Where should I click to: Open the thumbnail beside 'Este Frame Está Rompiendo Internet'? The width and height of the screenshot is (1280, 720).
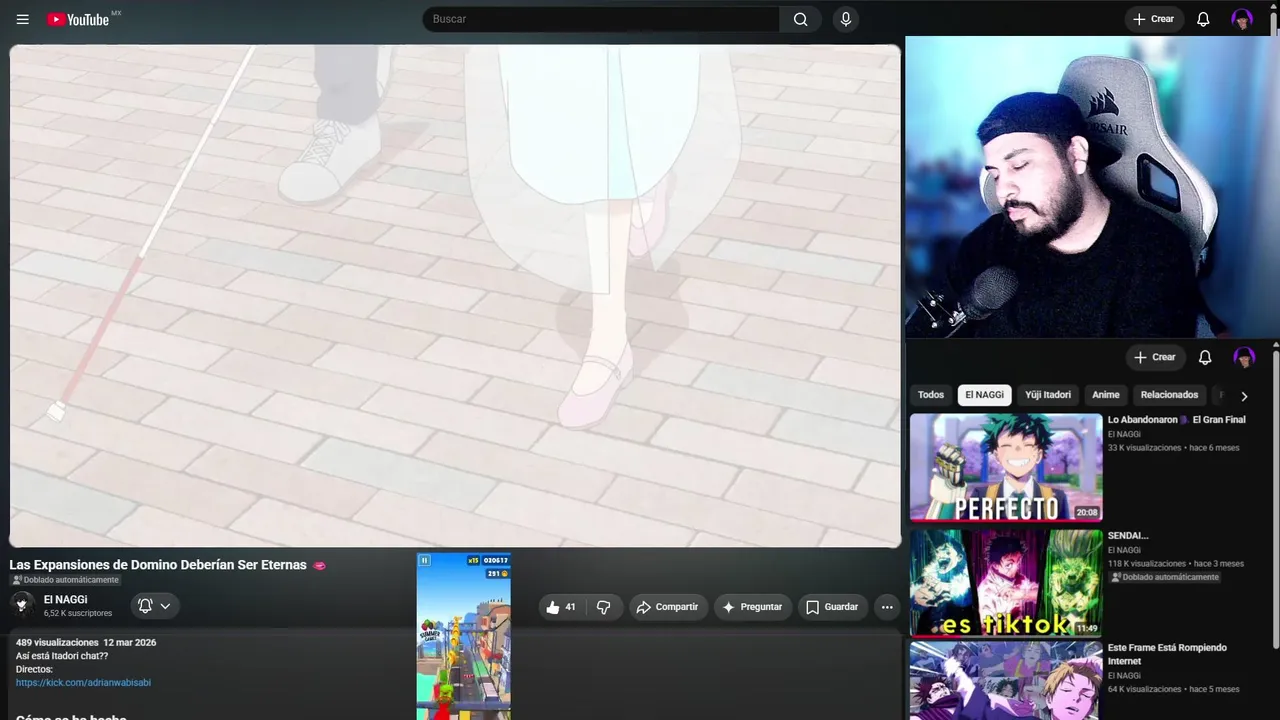1006,681
